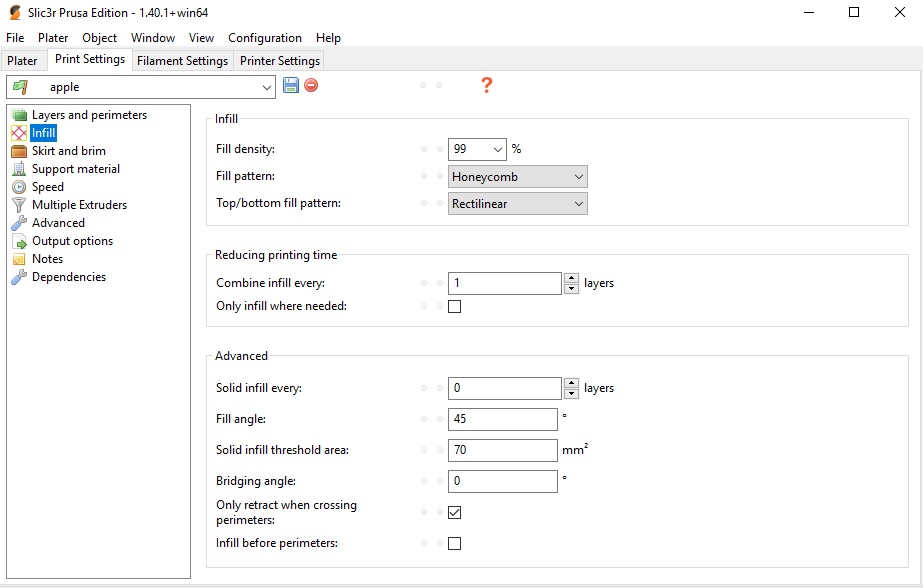Open Top/bottom fill pattern dropdown
923x588 pixels.
[518, 204]
